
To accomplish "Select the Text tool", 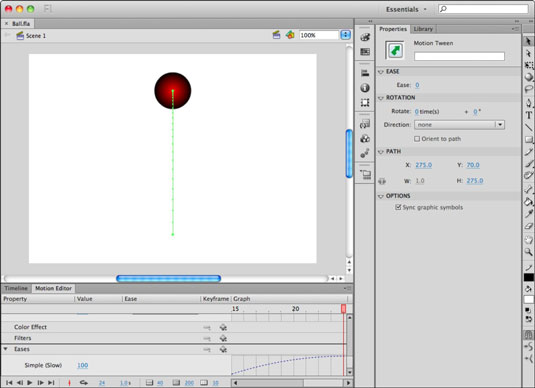I will (x=529, y=115).
